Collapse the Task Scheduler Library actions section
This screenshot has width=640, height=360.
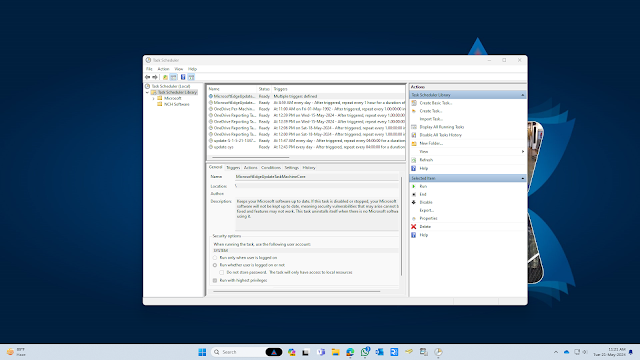522,95
